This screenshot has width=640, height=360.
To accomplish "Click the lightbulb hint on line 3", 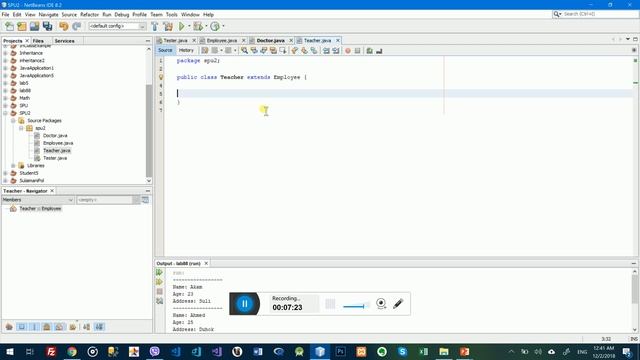I will (161, 77).
